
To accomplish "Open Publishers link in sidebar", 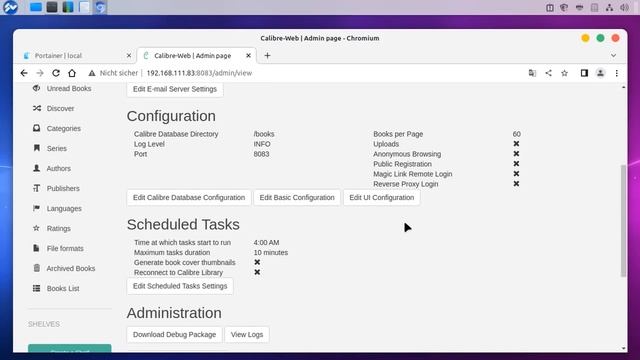I will [x=63, y=189].
